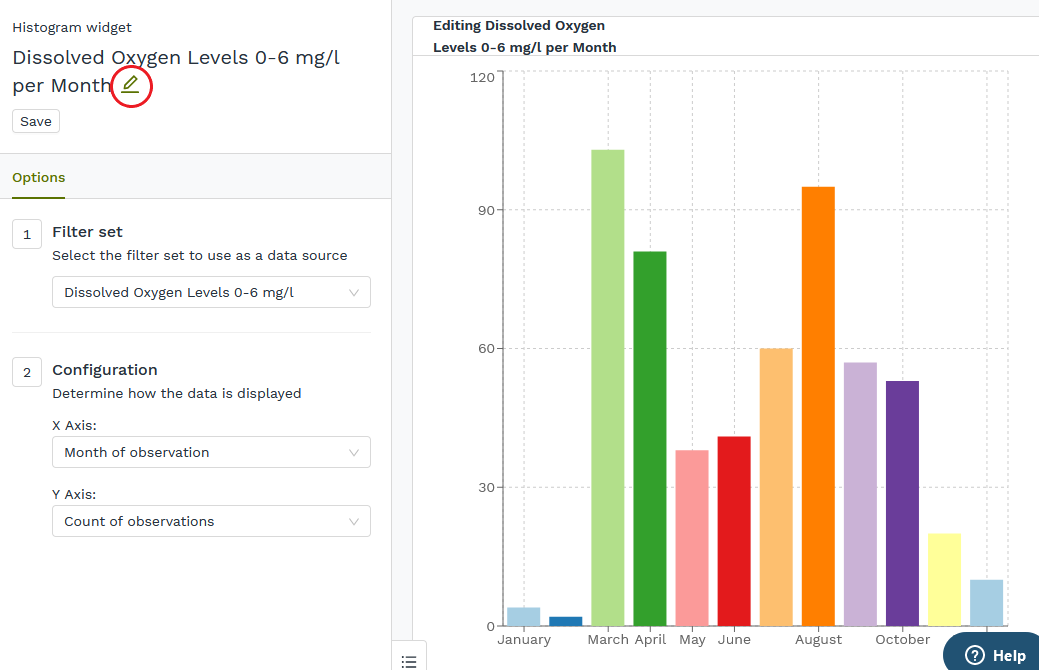
Task: Select the small dark blue February bar
Action: click(566, 621)
